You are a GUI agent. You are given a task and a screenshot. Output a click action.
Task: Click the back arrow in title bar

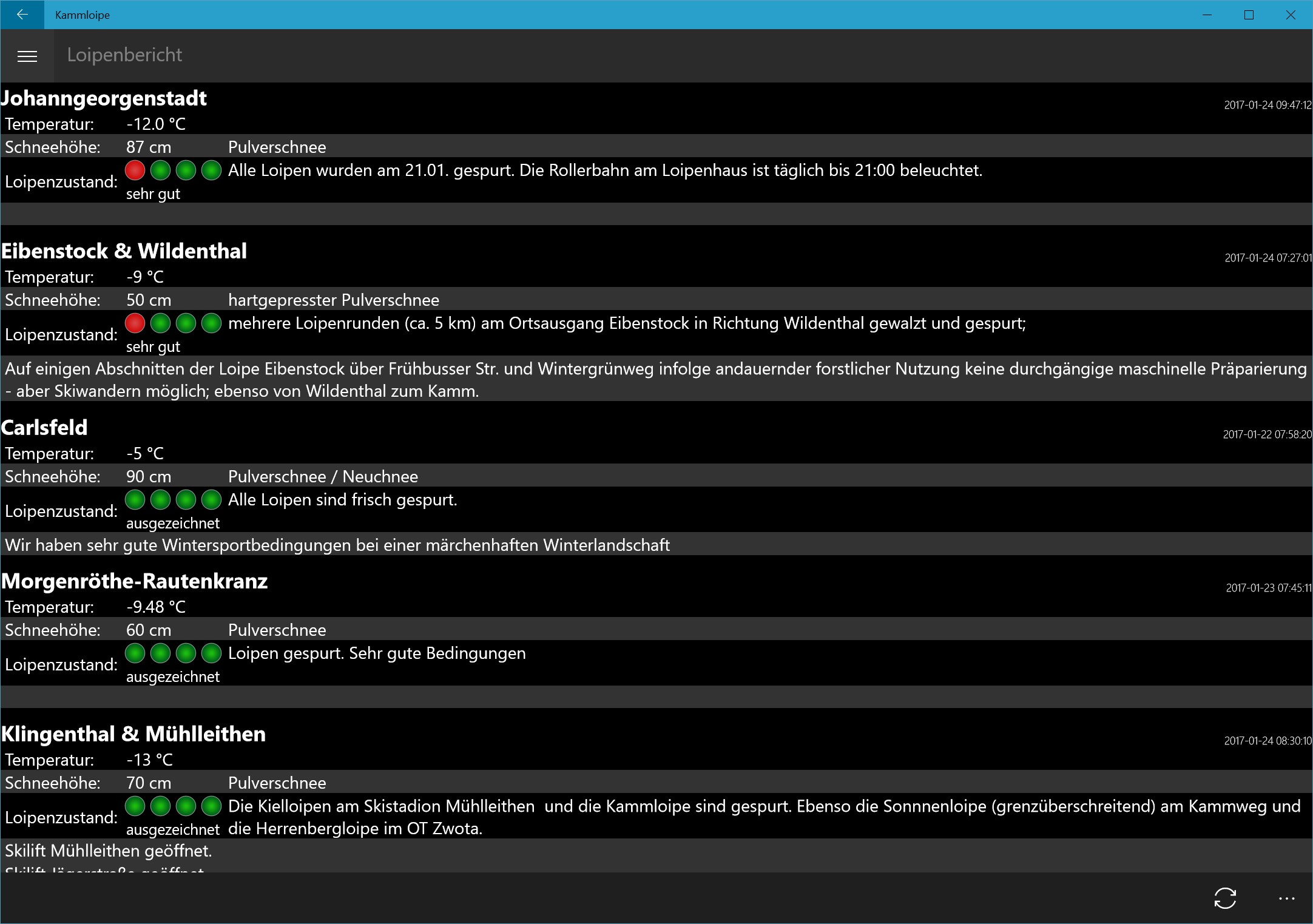click(22, 15)
